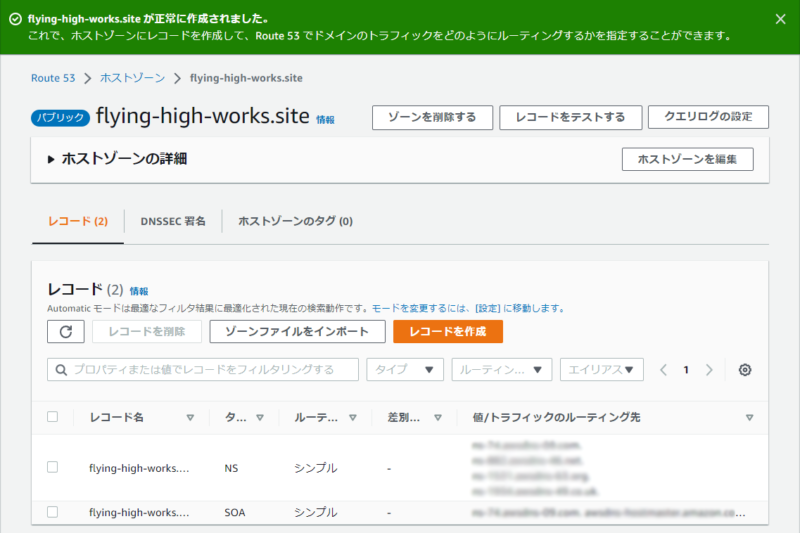
Task: Focus the record filter search field
Action: [x=203, y=370]
